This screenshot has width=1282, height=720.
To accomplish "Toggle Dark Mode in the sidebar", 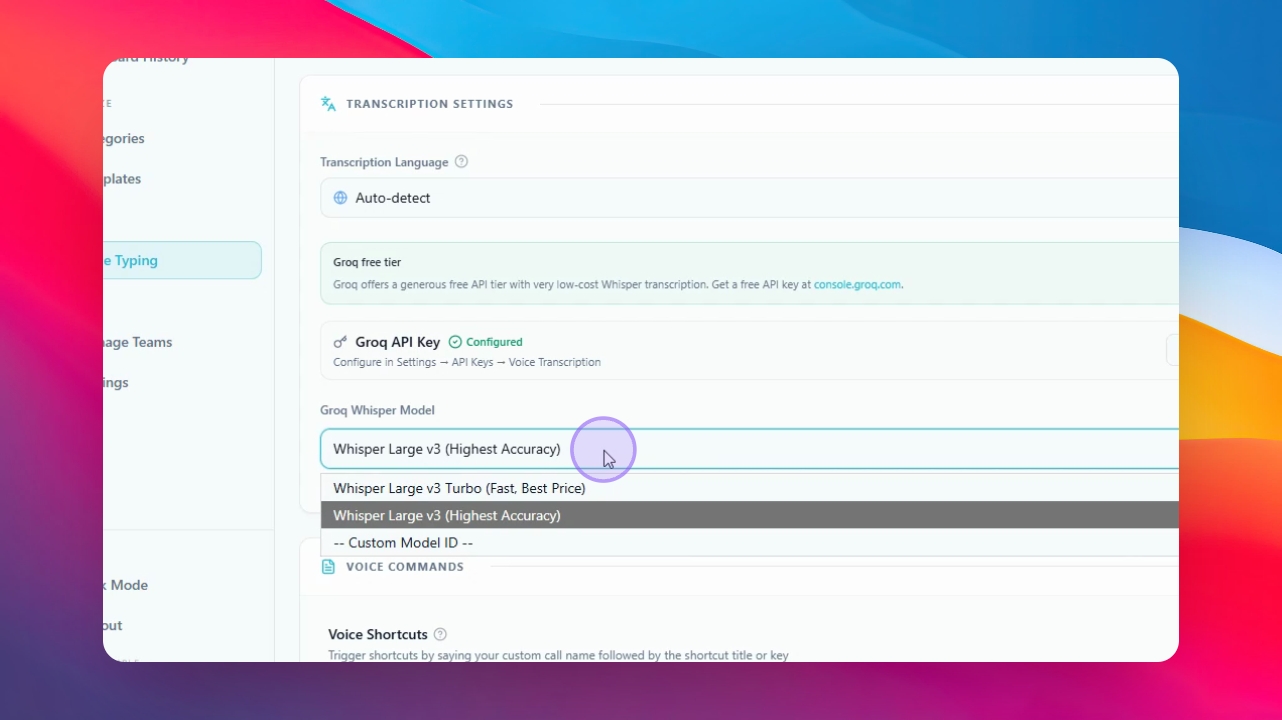I will (x=125, y=585).
